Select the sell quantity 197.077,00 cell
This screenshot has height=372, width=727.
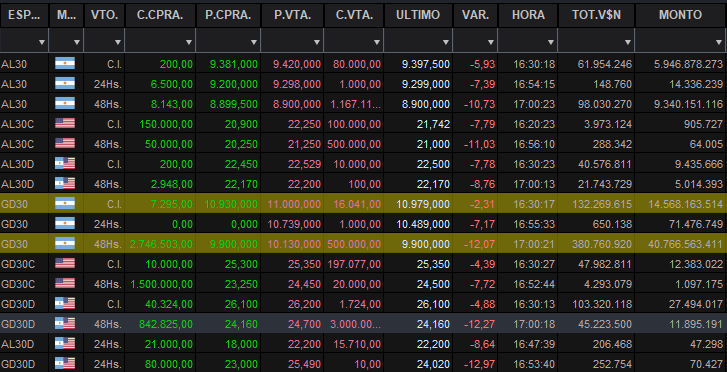(354, 263)
